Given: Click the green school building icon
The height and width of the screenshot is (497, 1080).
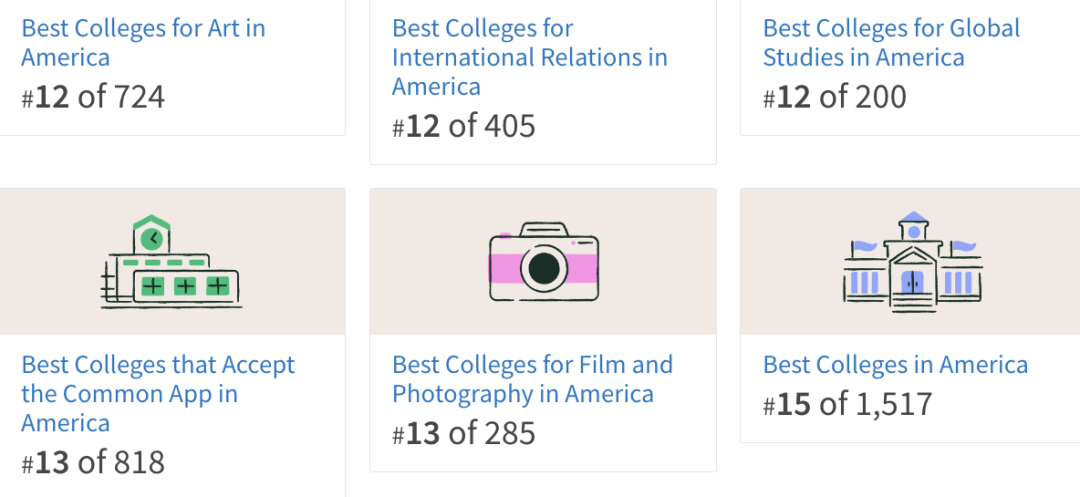Looking at the screenshot, I should click(x=172, y=262).
